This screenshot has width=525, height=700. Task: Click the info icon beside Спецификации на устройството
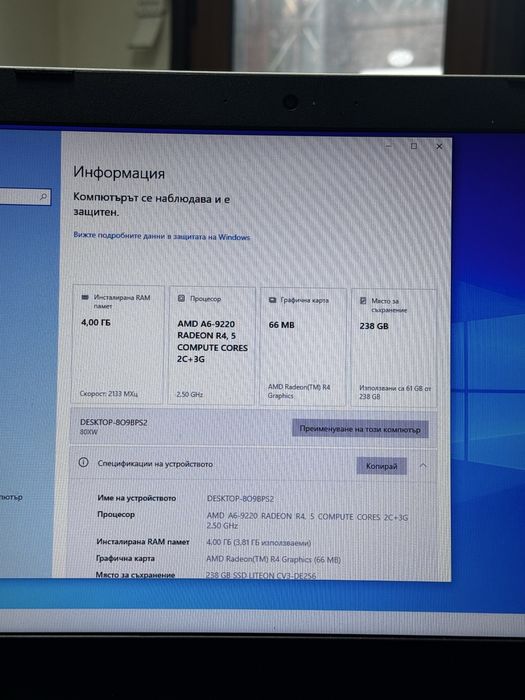click(83, 462)
